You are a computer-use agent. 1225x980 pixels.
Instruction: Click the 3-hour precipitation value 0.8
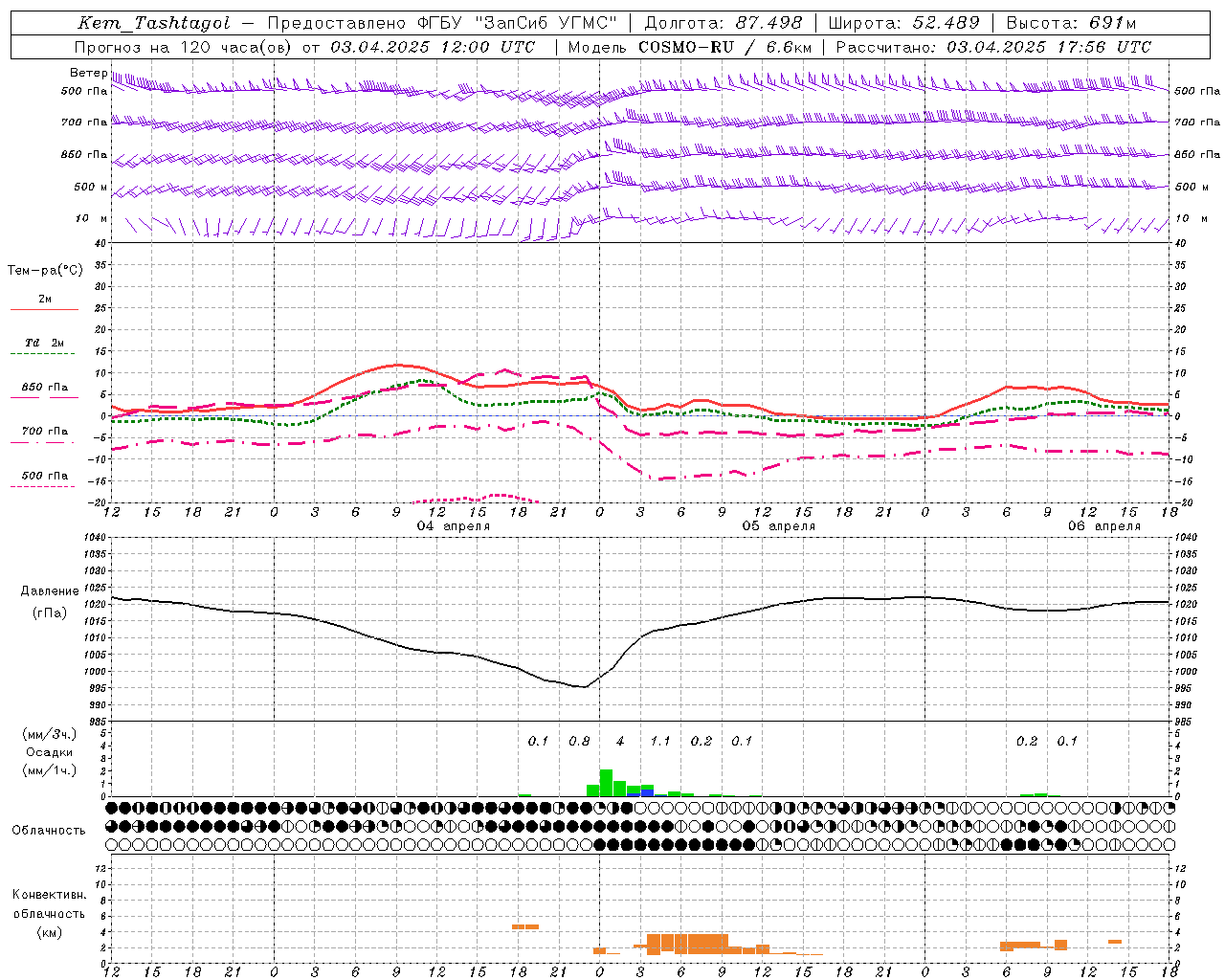coord(579,742)
